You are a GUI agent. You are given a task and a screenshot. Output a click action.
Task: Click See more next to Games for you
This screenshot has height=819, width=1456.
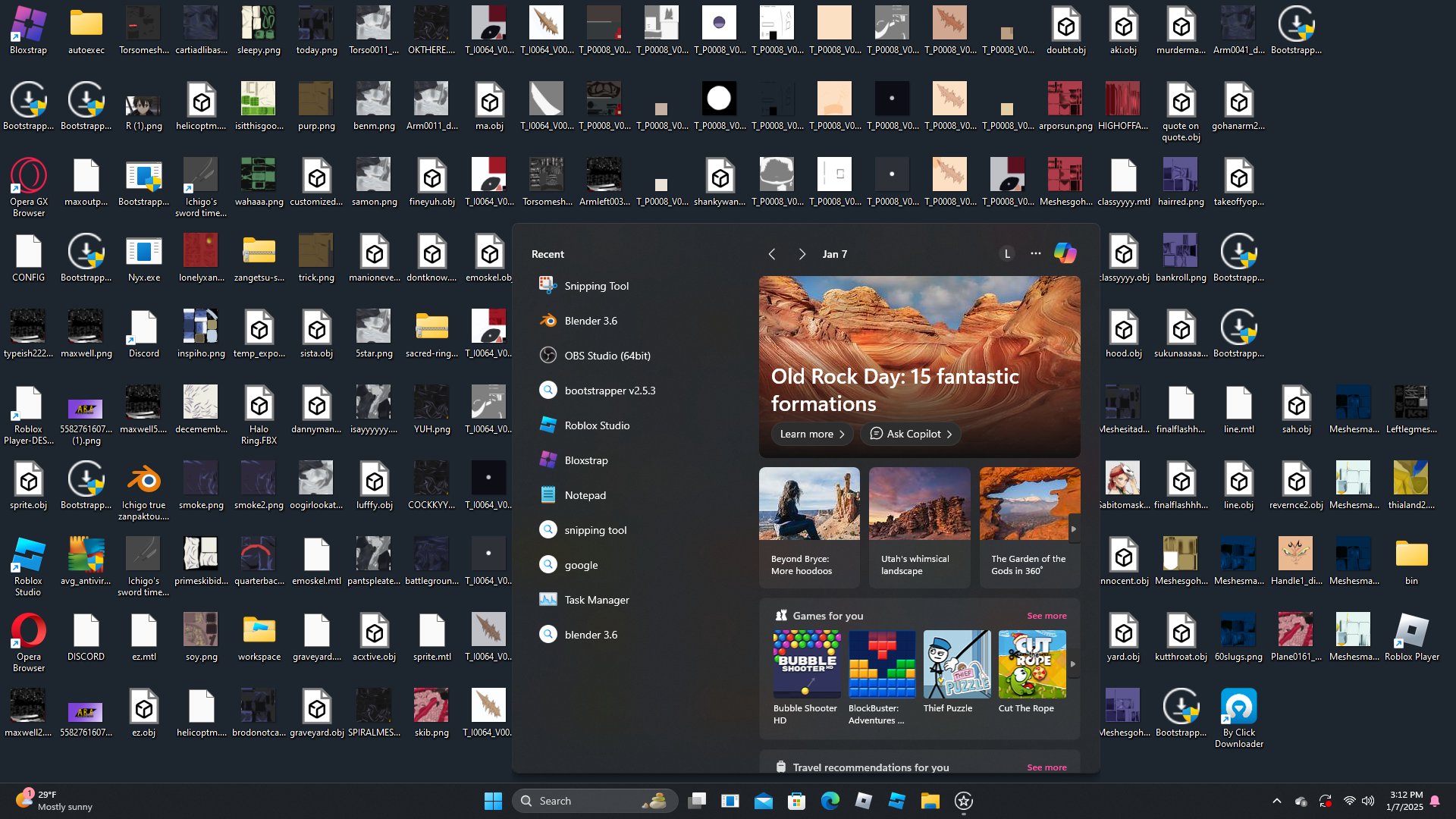tap(1046, 616)
